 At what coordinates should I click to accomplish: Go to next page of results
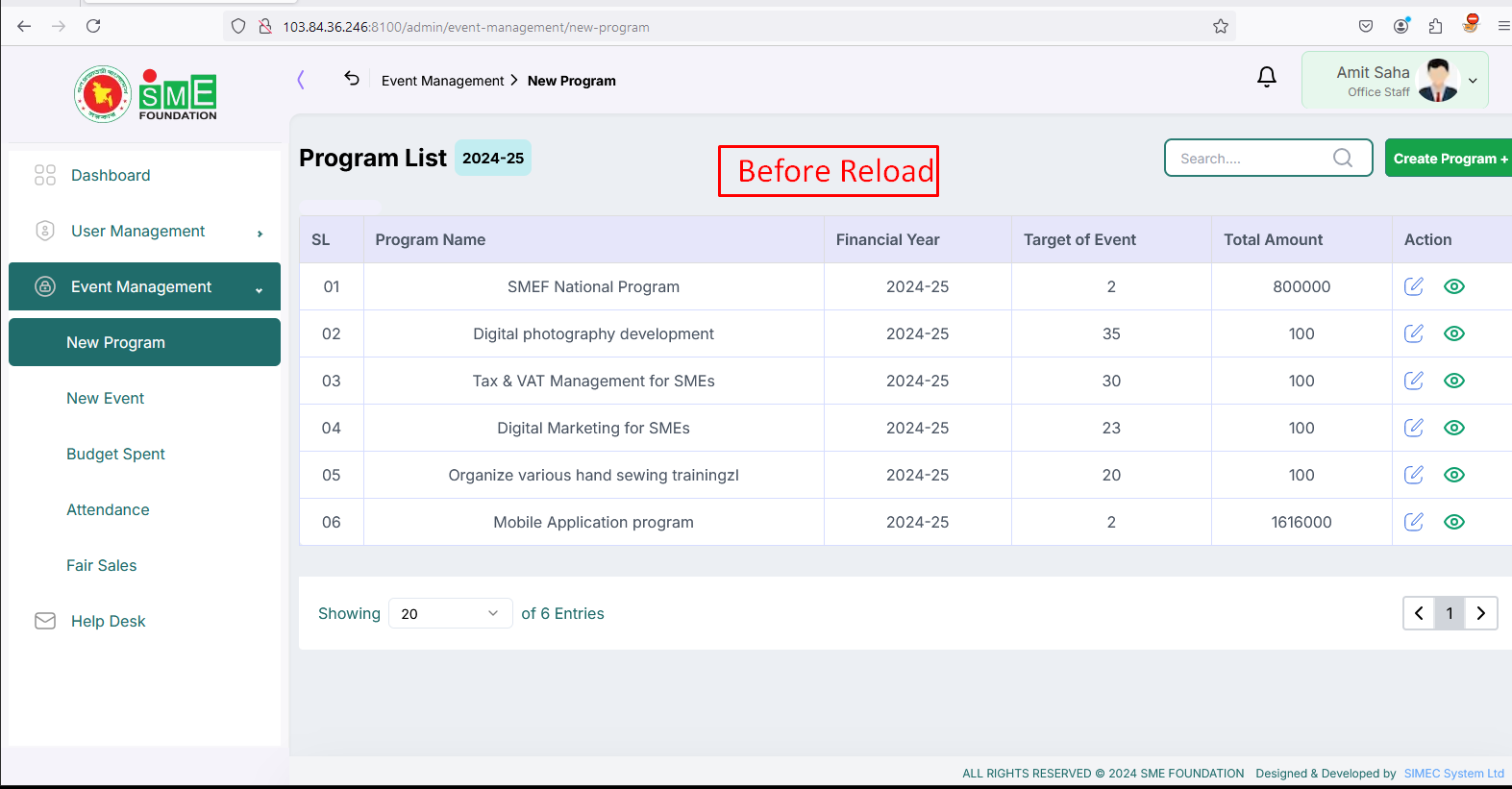click(1481, 613)
